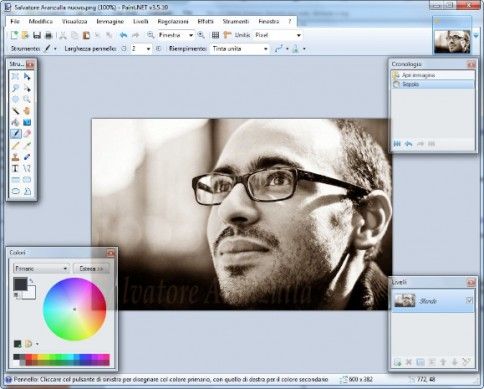
Task: Click Duplicate Layer button in Livelli
Action: (420, 362)
